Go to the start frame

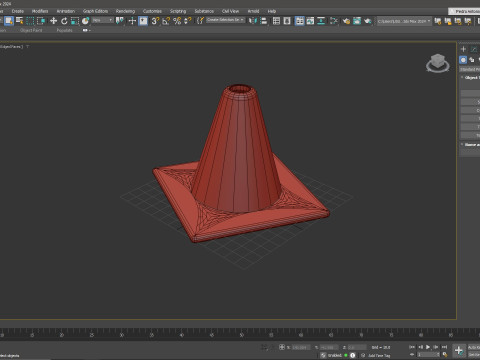(x=412, y=347)
